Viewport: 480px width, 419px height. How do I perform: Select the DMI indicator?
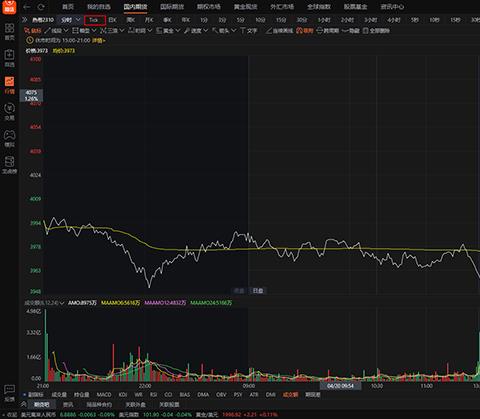point(271,395)
